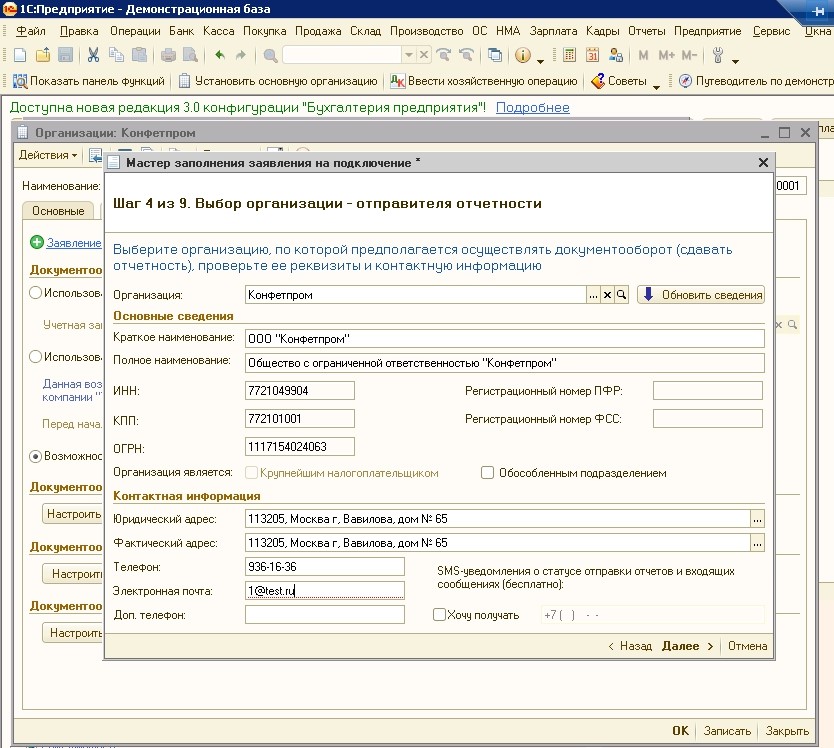
Task: Switch to the Основные tab
Action: [58, 211]
